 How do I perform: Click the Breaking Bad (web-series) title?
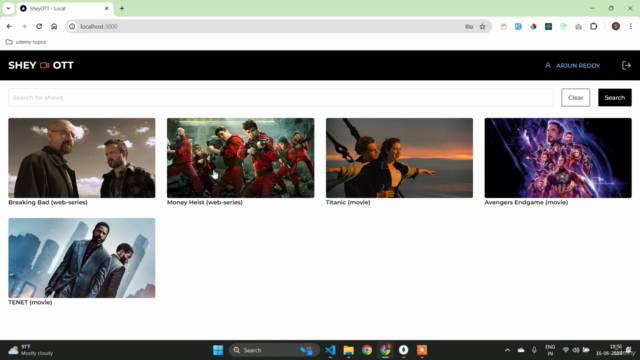[48, 202]
